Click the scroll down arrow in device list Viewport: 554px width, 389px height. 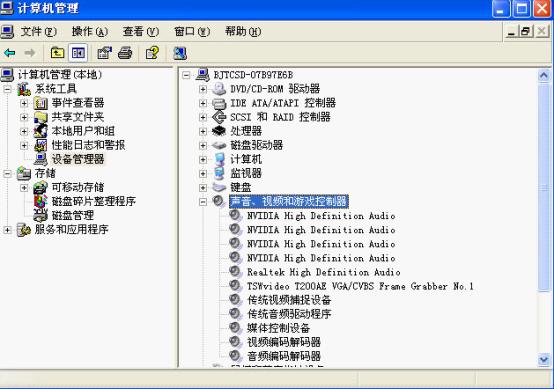click(544, 360)
